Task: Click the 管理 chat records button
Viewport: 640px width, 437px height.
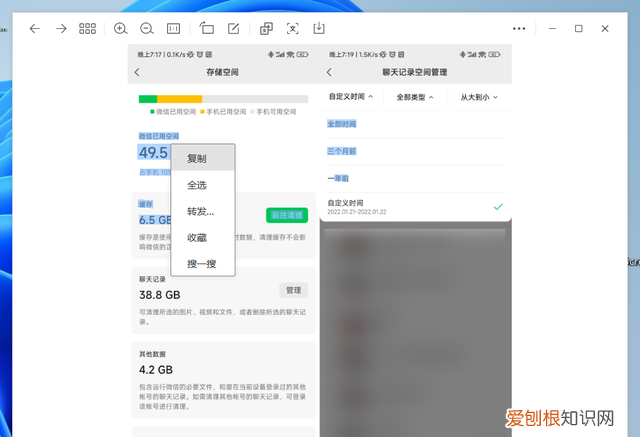Action: click(293, 290)
